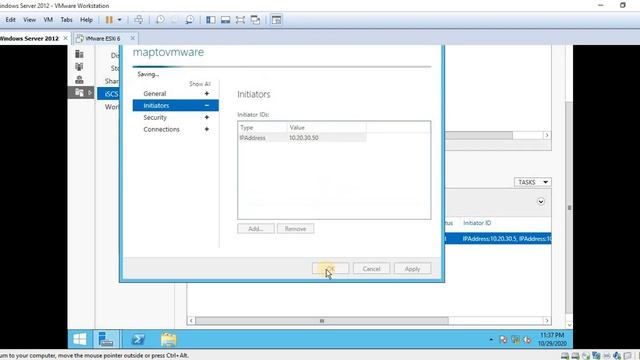Click the bottom scrollbar's right arrow
Screen dimensions: 640x360
(x=547, y=321)
